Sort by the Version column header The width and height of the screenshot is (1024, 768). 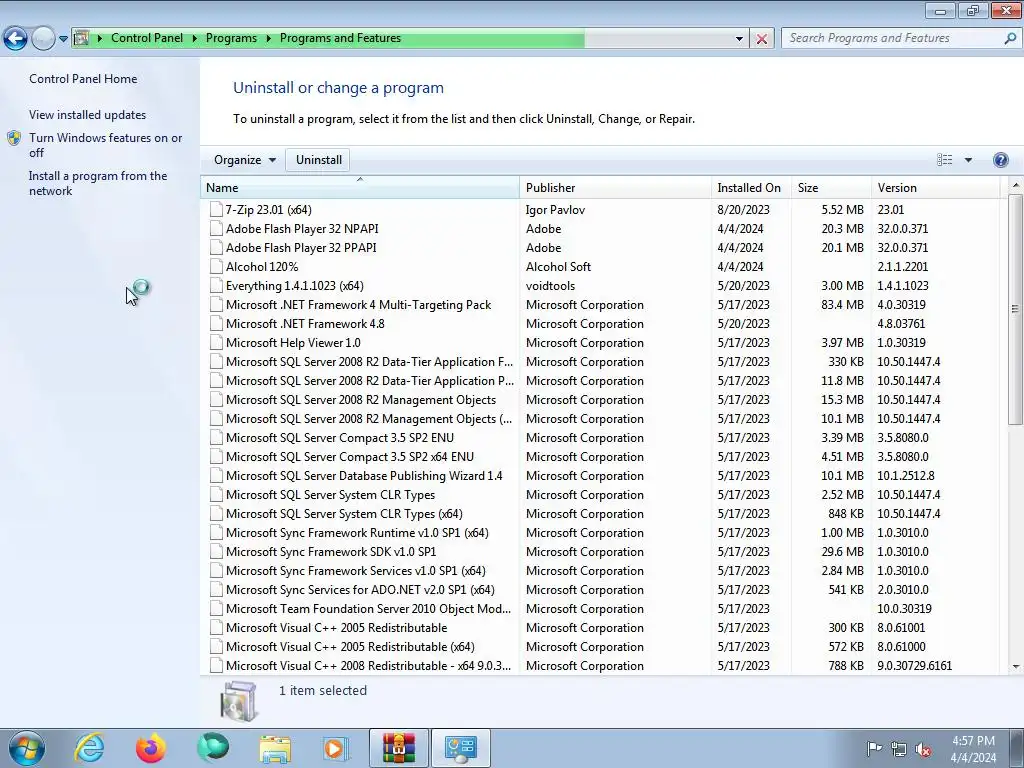[x=935, y=187]
